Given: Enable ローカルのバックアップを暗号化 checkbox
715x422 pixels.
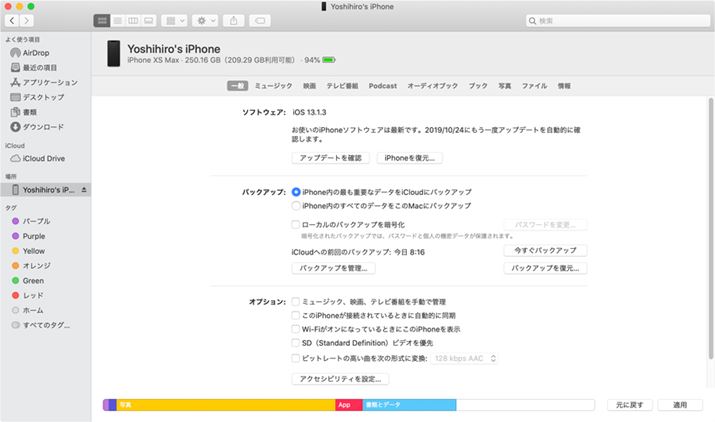Looking at the screenshot, I should pyautogui.click(x=295, y=224).
